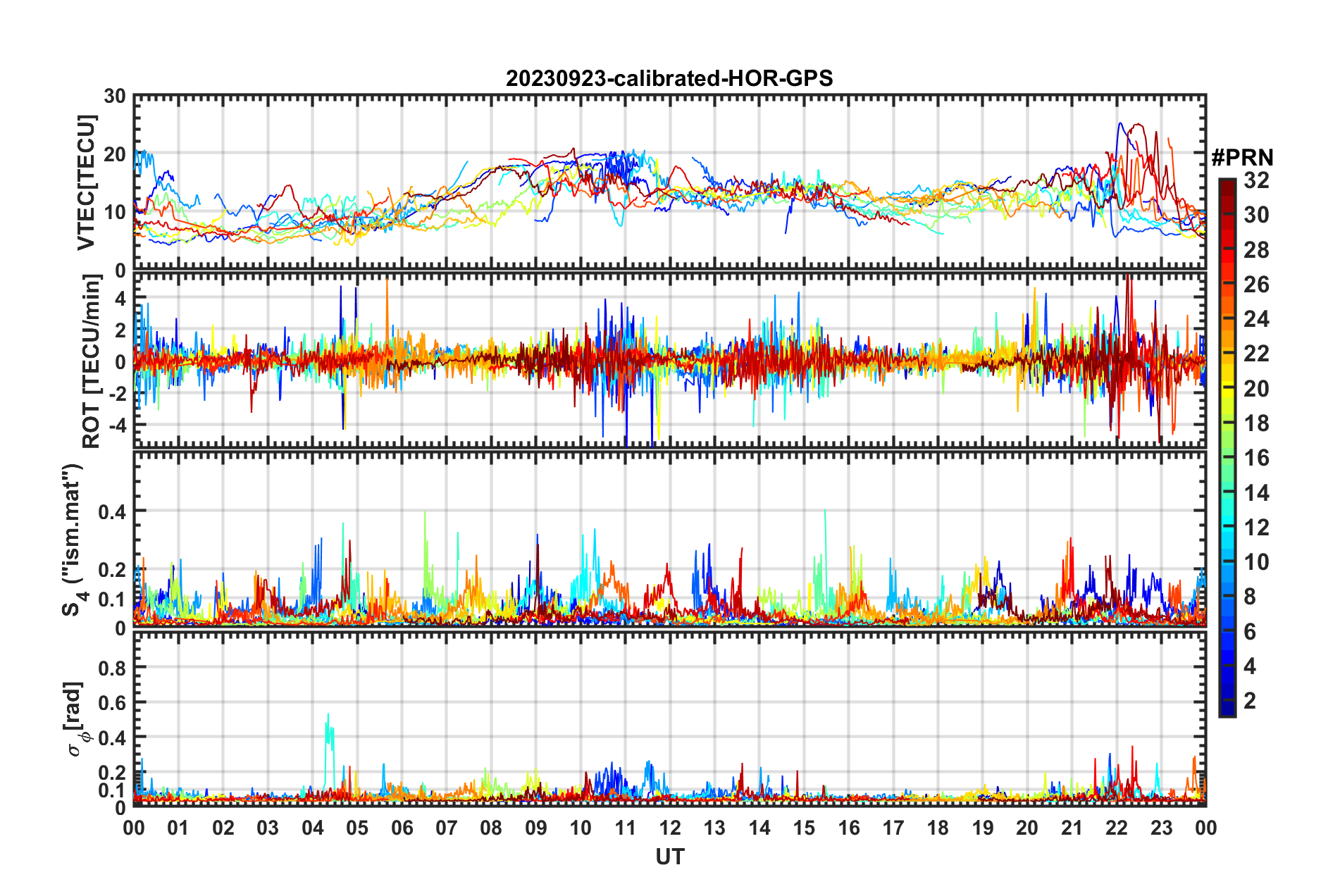Click x-axis tick label 15

[x=804, y=828]
